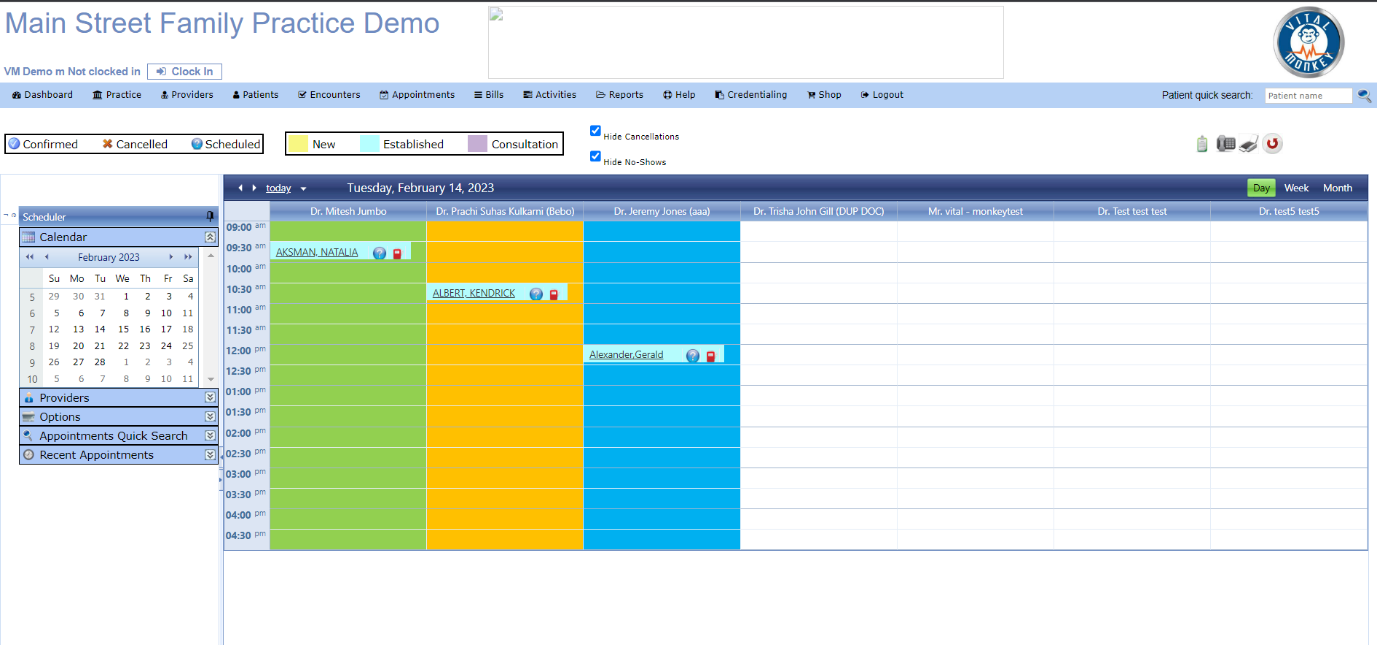Image resolution: width=1377 pixels, height=645 pixels.
Task: Toggle the Hide No-Shows checkbox
Action: [595, 156]
